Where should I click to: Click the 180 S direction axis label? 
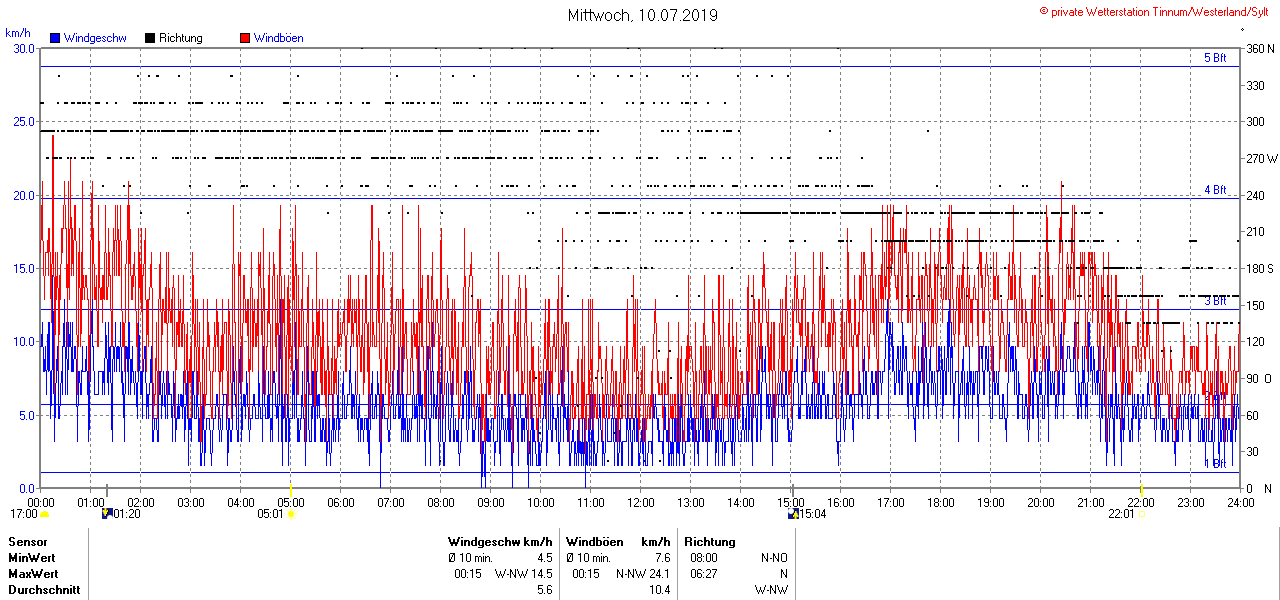pos(1259,268)
